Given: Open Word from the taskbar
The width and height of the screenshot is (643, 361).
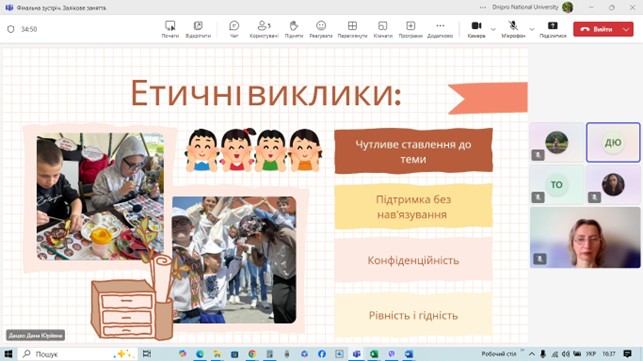Looking at the screenshot, I should point(409,354).
